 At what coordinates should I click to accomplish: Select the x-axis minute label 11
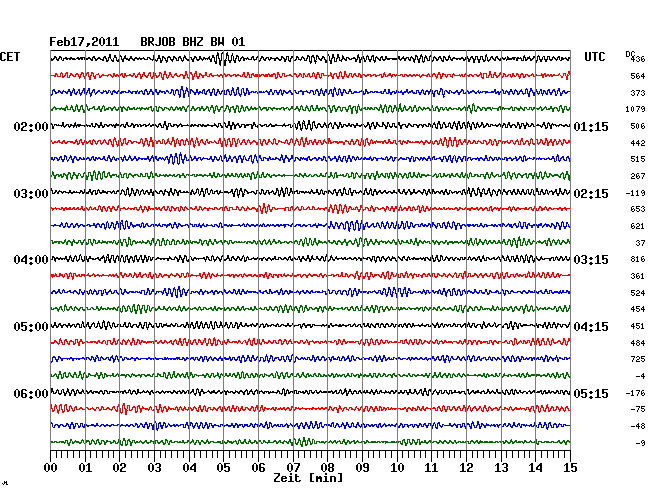432,468
